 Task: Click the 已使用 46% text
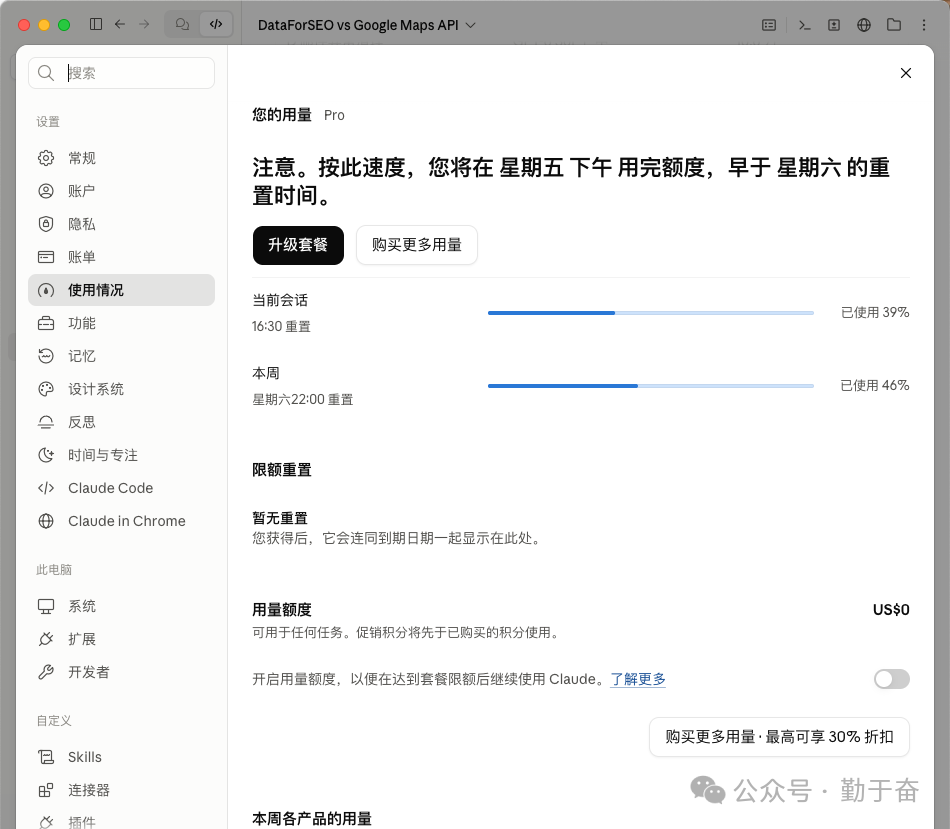pos(875,385)
